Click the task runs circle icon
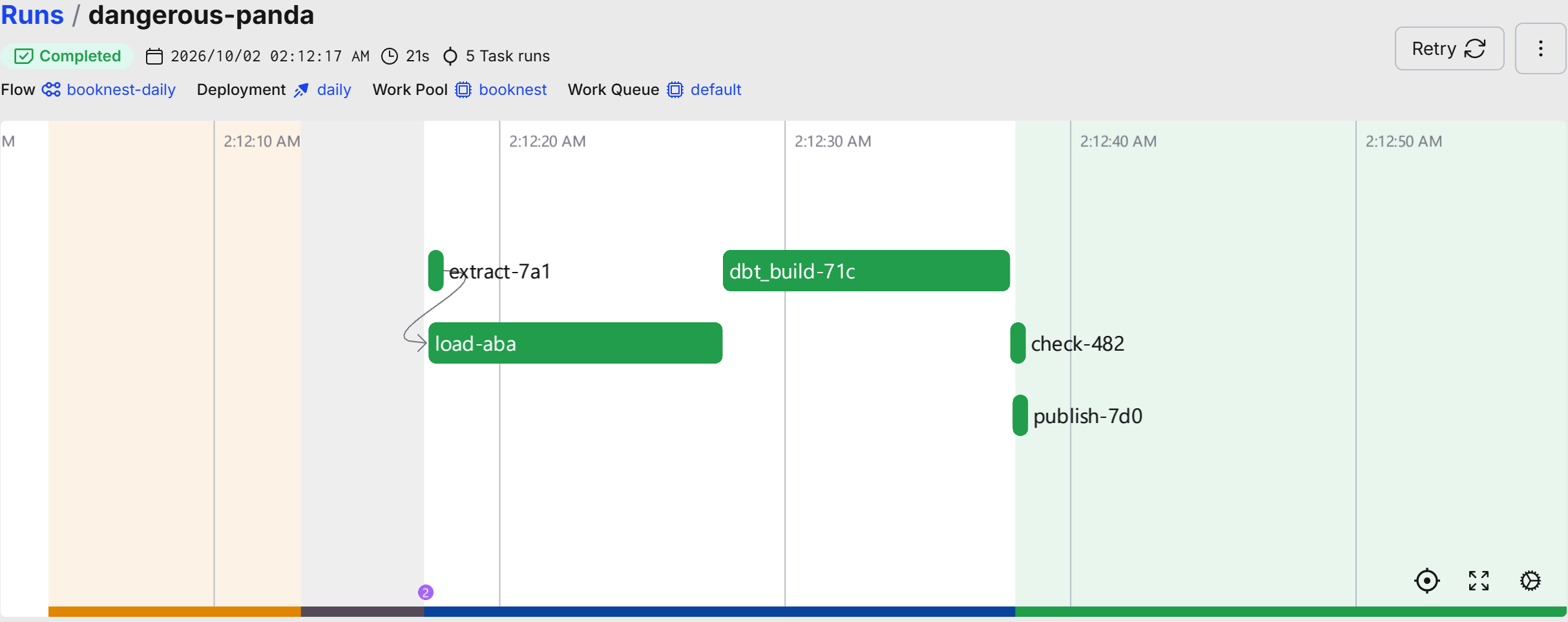The height and width of the screenshot is (622, 1568). [x=450, y=56]
